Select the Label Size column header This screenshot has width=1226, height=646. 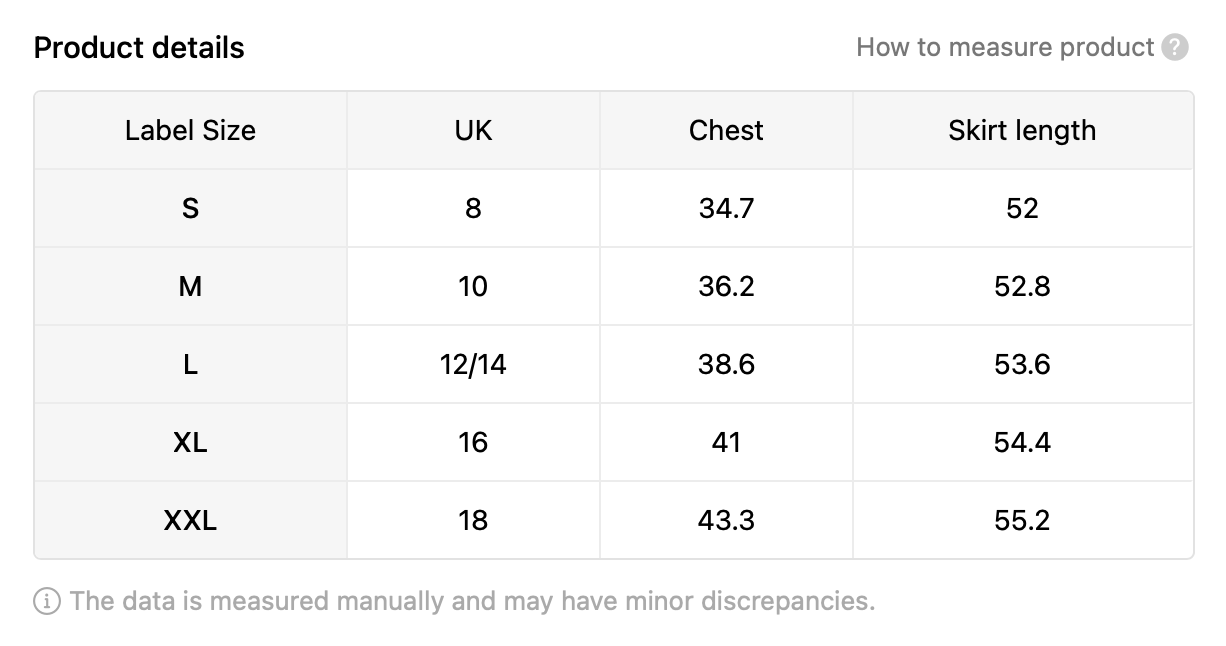[190, 130]
